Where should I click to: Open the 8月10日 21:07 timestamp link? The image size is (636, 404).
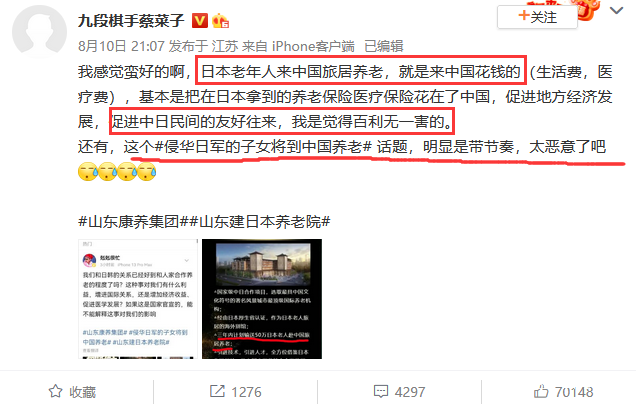121,46
